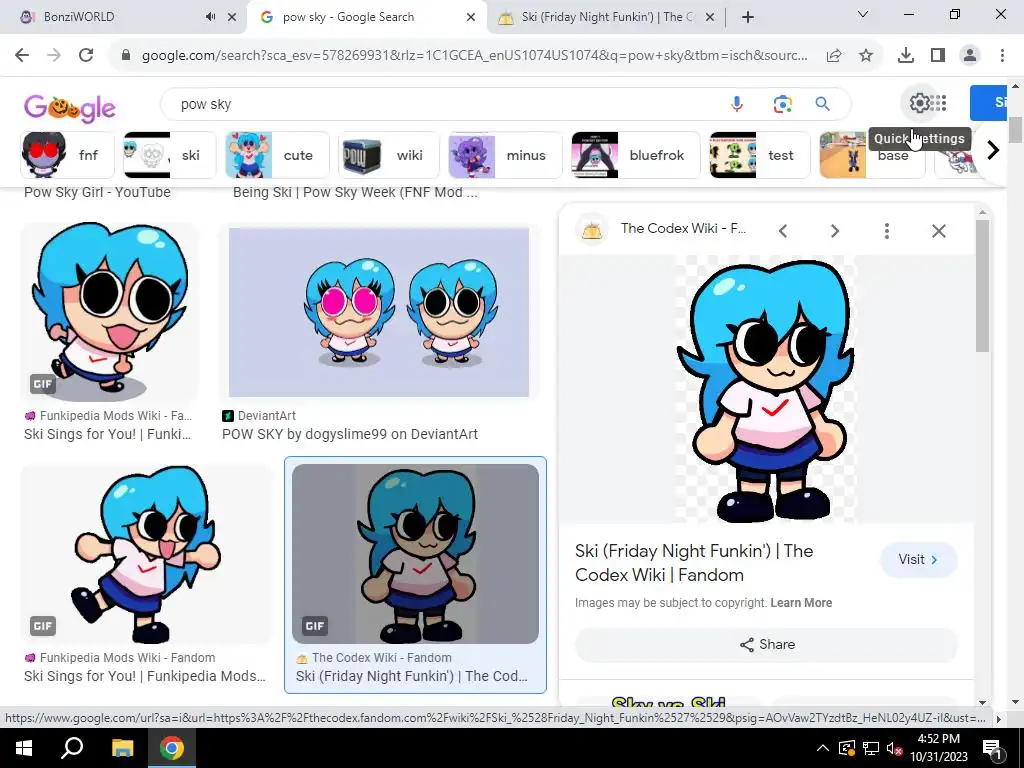This screenshot has width=1024, height=768.
Task: Filter results by the cute chip
Action: point(278,155)
